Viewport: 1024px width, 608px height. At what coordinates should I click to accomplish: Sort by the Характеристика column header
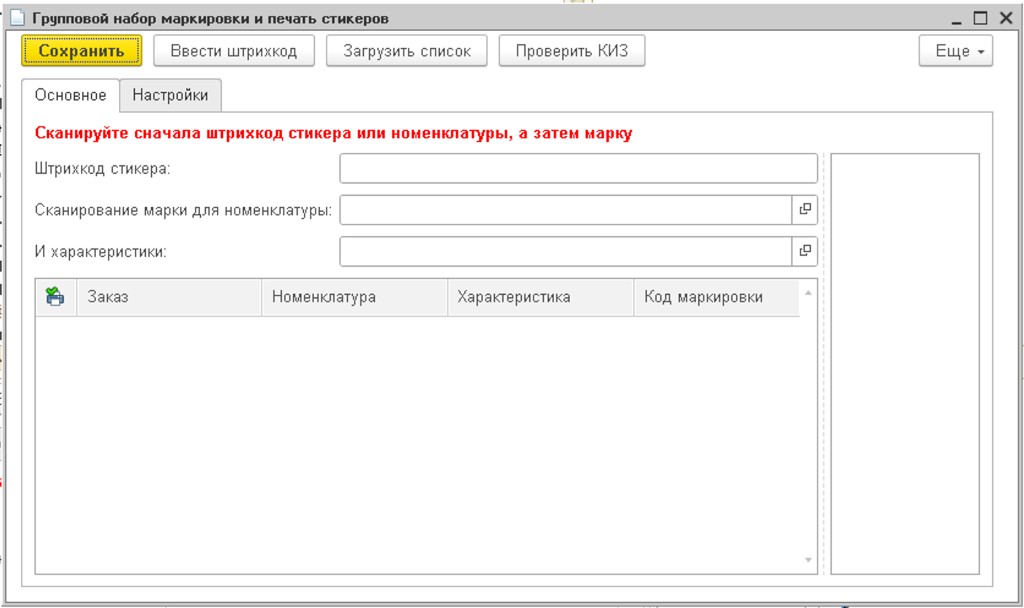(x=541, y=297)
